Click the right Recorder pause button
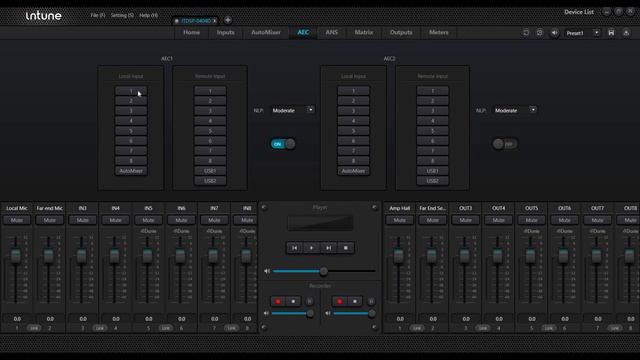The width and height of the screenshot is (640, 360). coord(371,301)
